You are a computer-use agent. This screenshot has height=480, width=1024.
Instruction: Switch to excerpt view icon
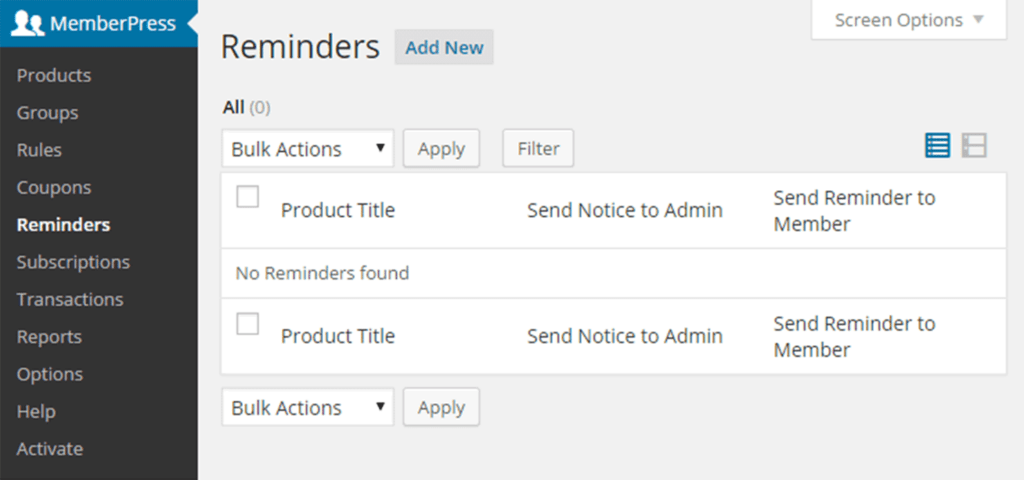coord(974,146)
